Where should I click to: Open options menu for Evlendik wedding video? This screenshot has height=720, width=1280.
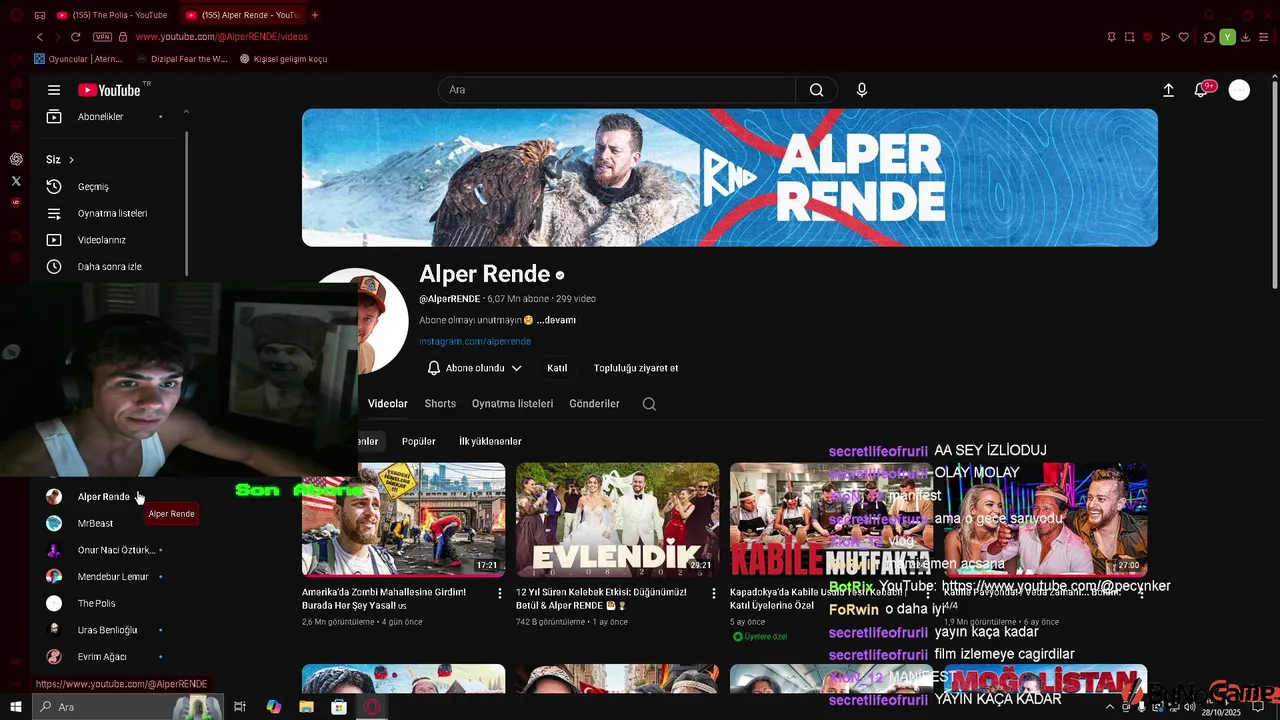coord(714,593)
